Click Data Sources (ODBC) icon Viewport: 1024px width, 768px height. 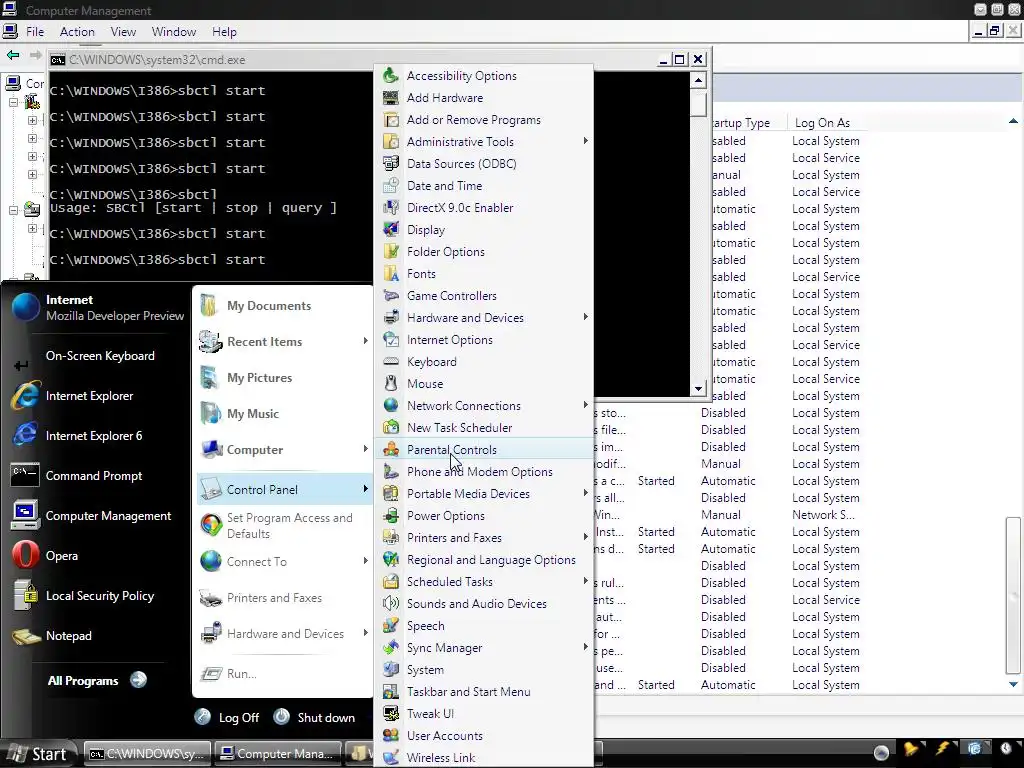[391, 164]
